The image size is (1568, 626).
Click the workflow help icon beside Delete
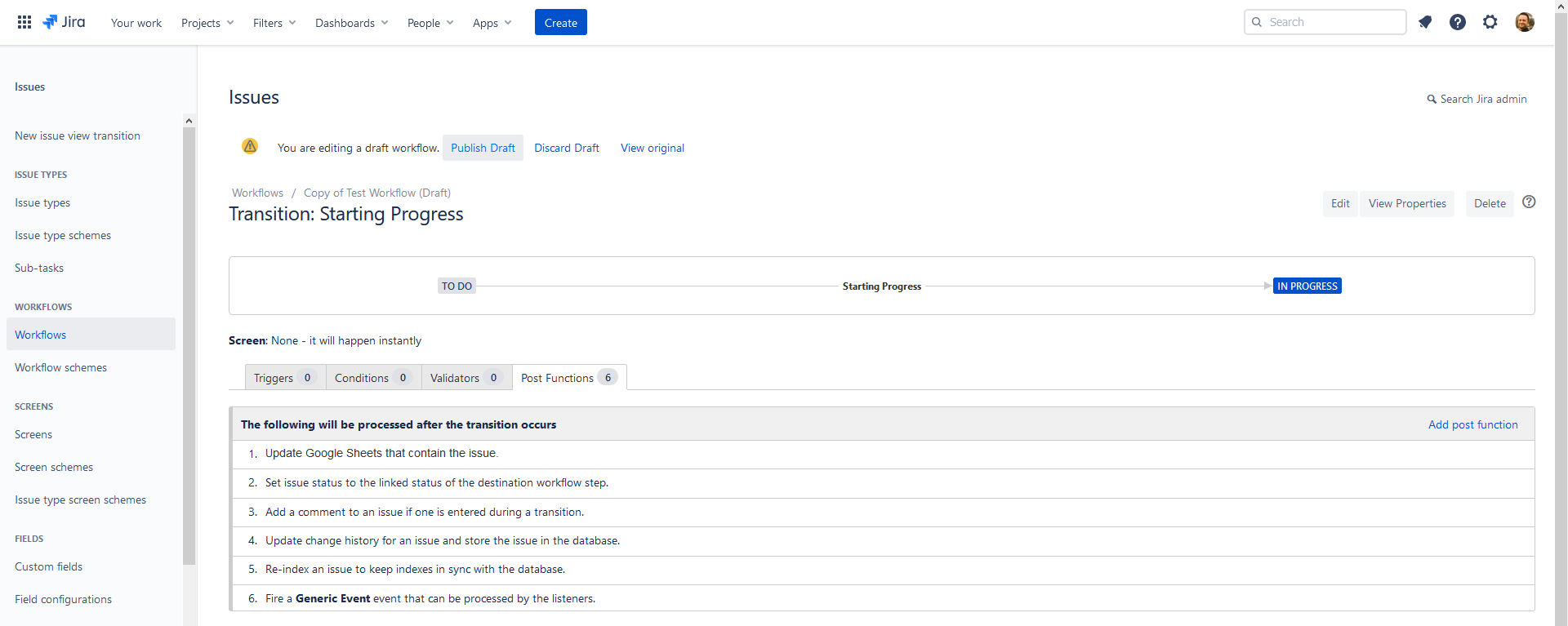pos(1529,202)
